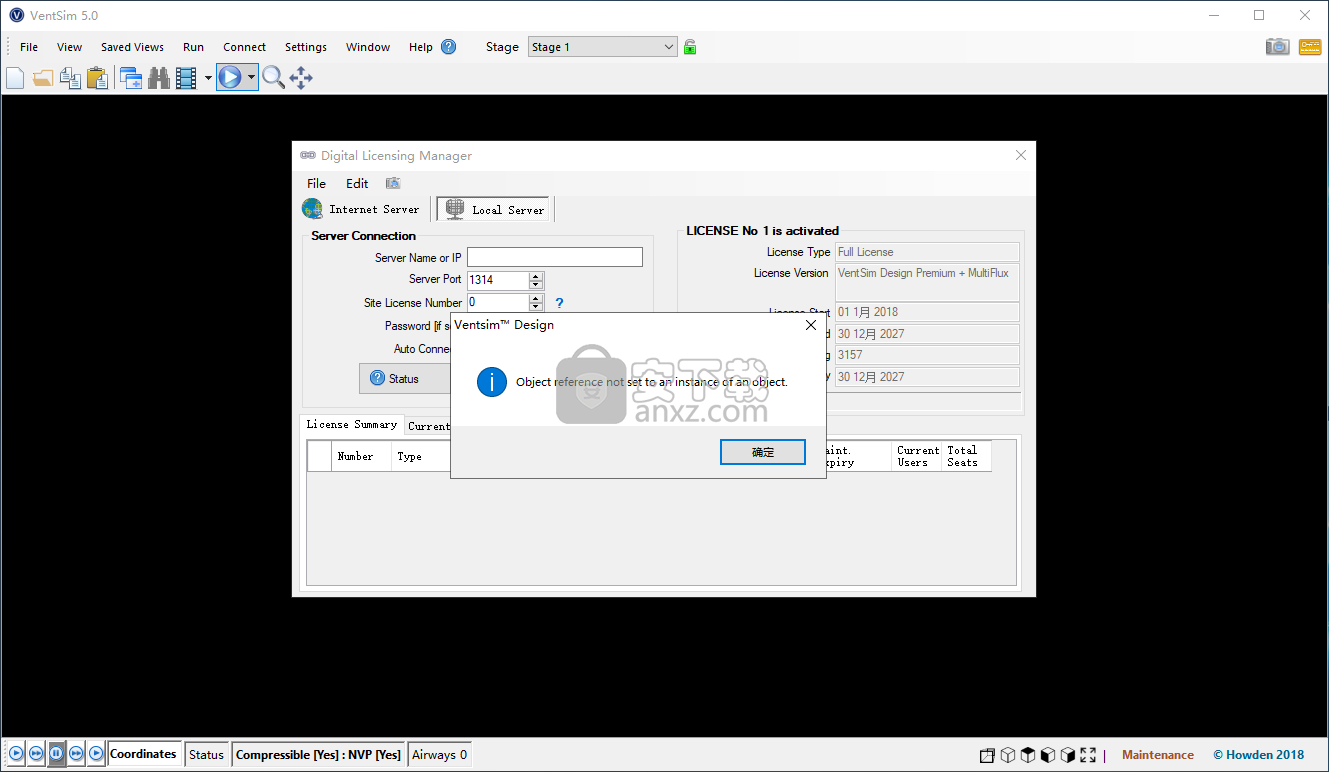1329x772 pixels.
Task: Expand the film strip dropdown arrow
Action: [x=208, y=78]
